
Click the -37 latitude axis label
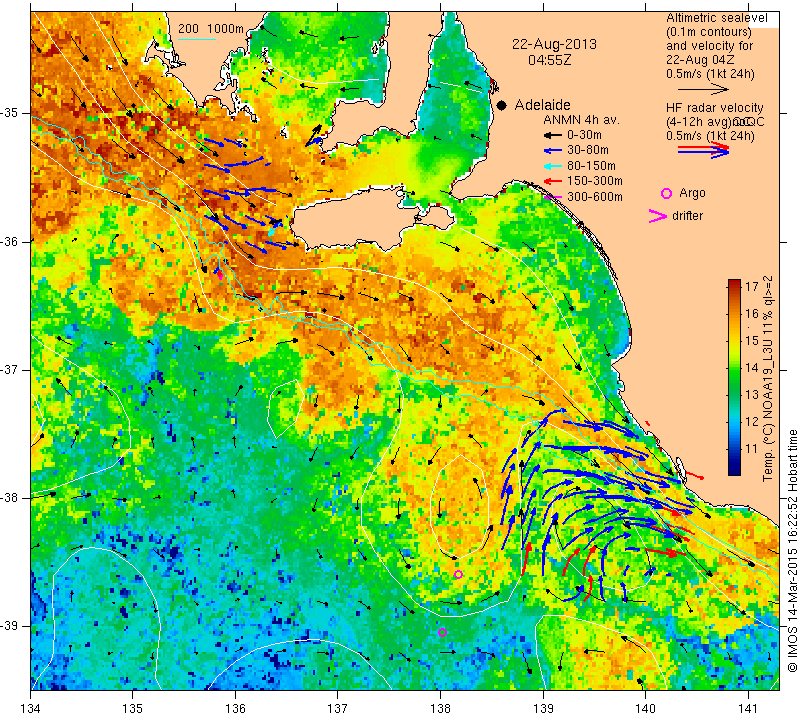[x=10, y=369]
